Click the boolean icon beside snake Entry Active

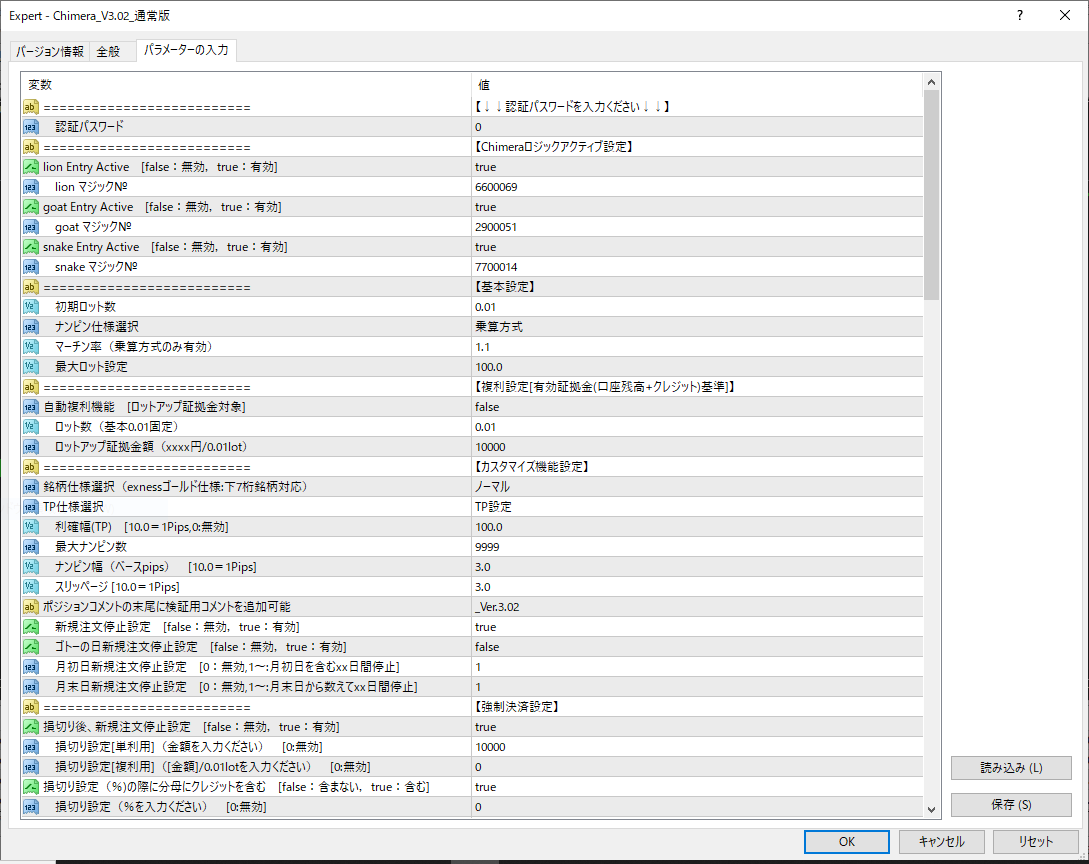click(30, 247)
